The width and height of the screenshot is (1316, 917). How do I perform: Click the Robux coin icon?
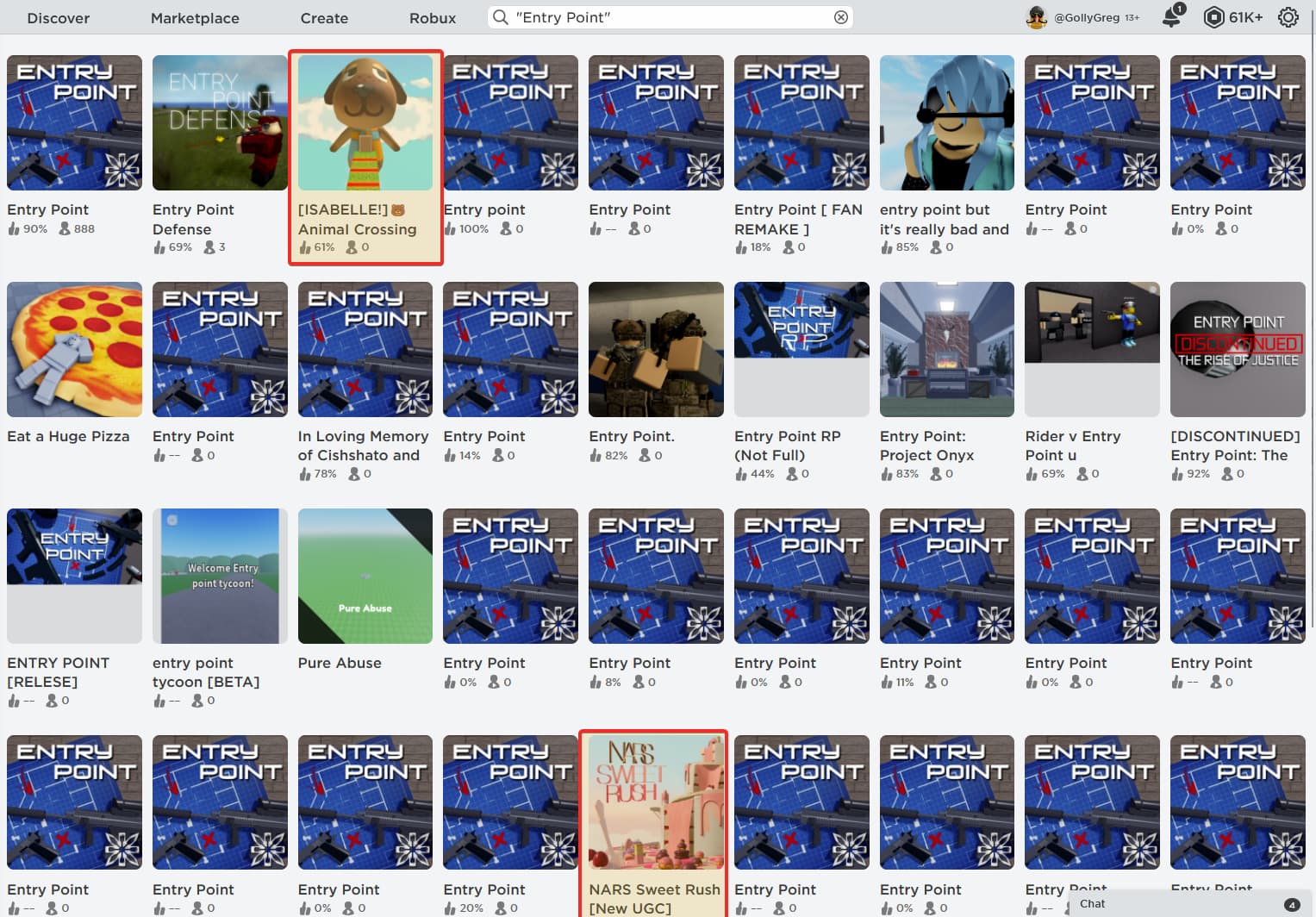pos(1213,17)
